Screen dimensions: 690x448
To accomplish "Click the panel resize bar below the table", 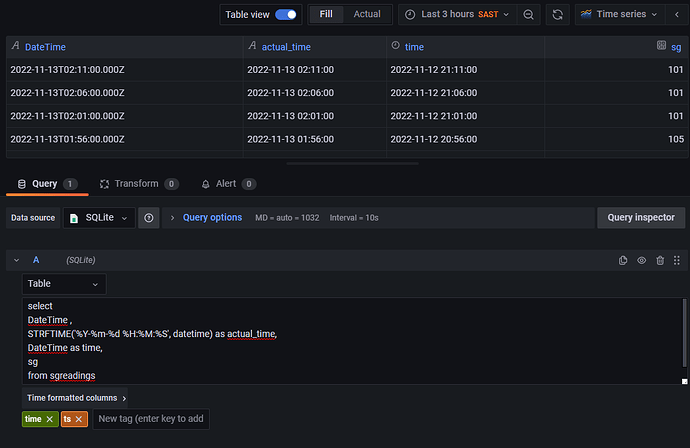I will [x=352, y=163].
